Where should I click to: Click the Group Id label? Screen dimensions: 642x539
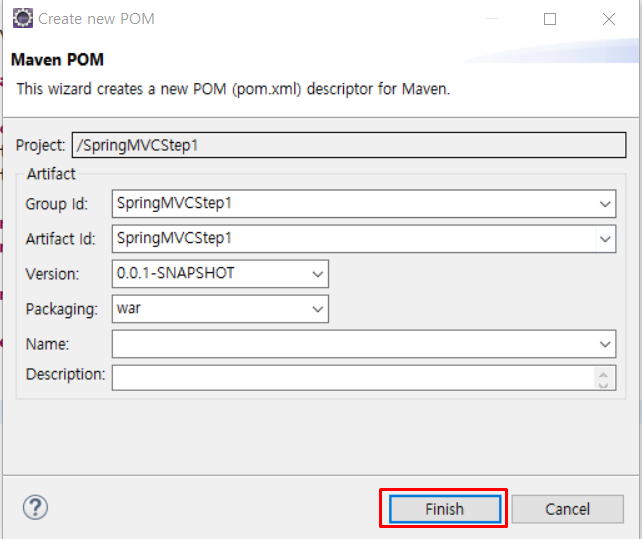[x=57, y=204]
